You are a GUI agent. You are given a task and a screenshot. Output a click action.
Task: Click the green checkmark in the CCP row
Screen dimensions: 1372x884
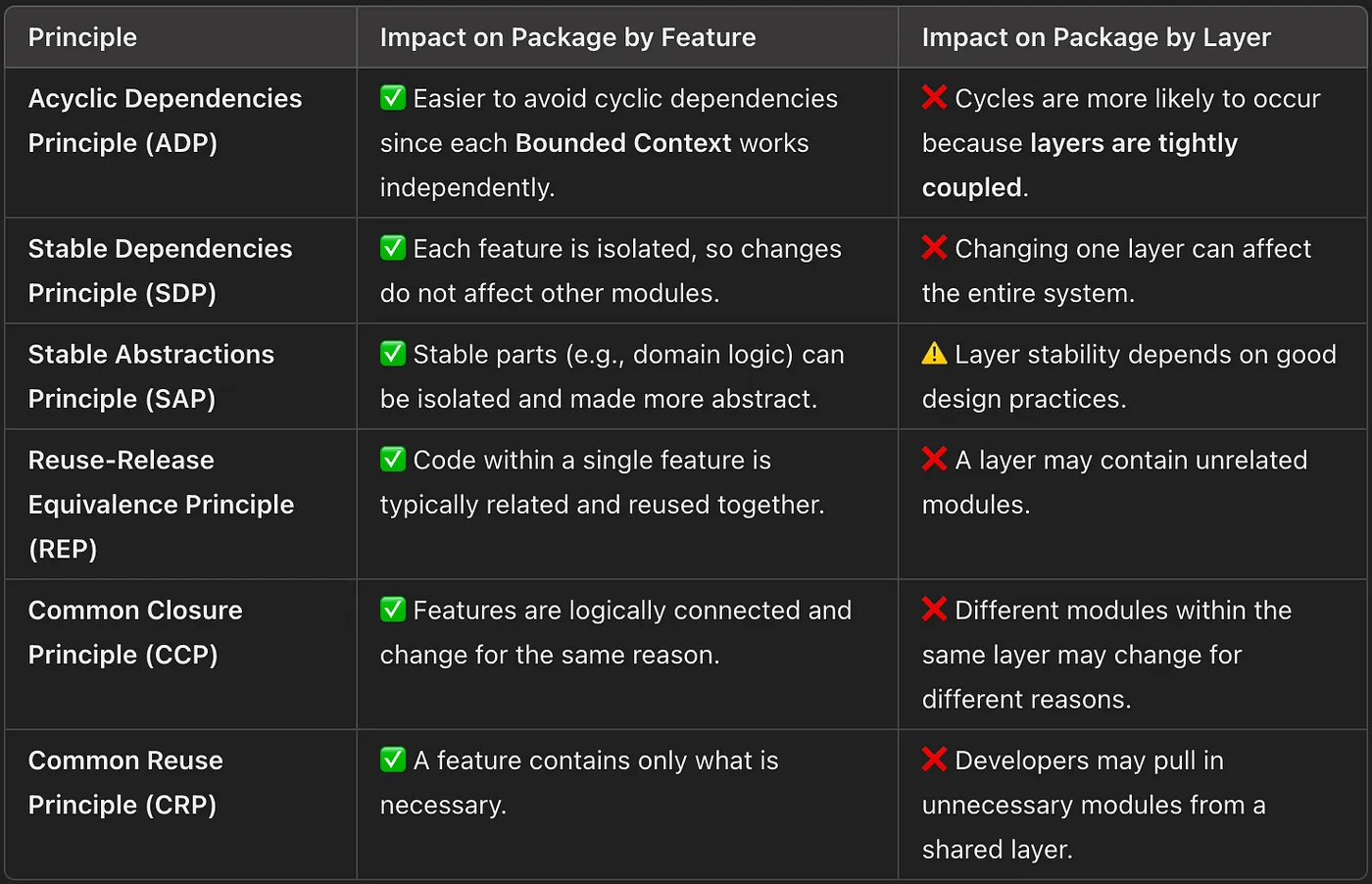[x=393, y=609]
